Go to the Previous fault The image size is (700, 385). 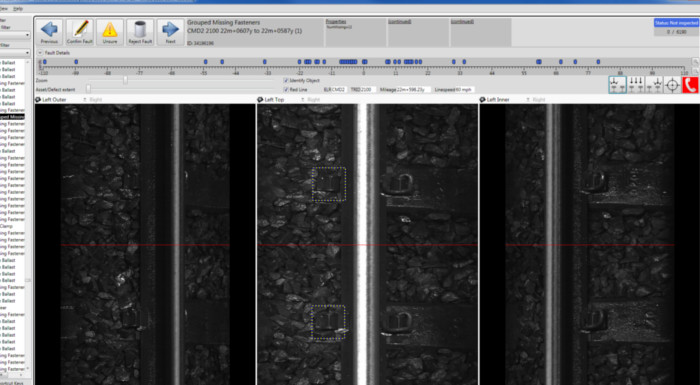pos(49,32)
